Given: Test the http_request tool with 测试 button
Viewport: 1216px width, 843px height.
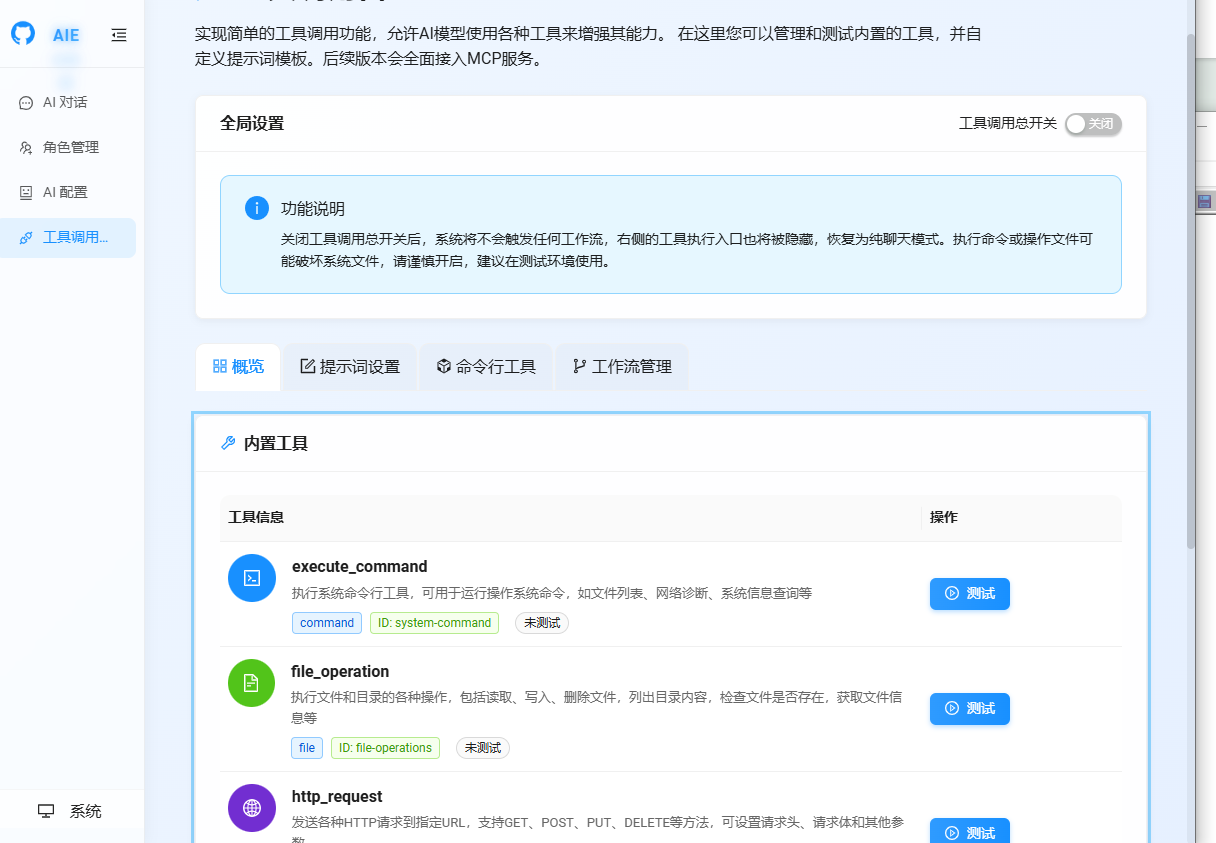Looking at the screenshot, I should coord(970,831).
